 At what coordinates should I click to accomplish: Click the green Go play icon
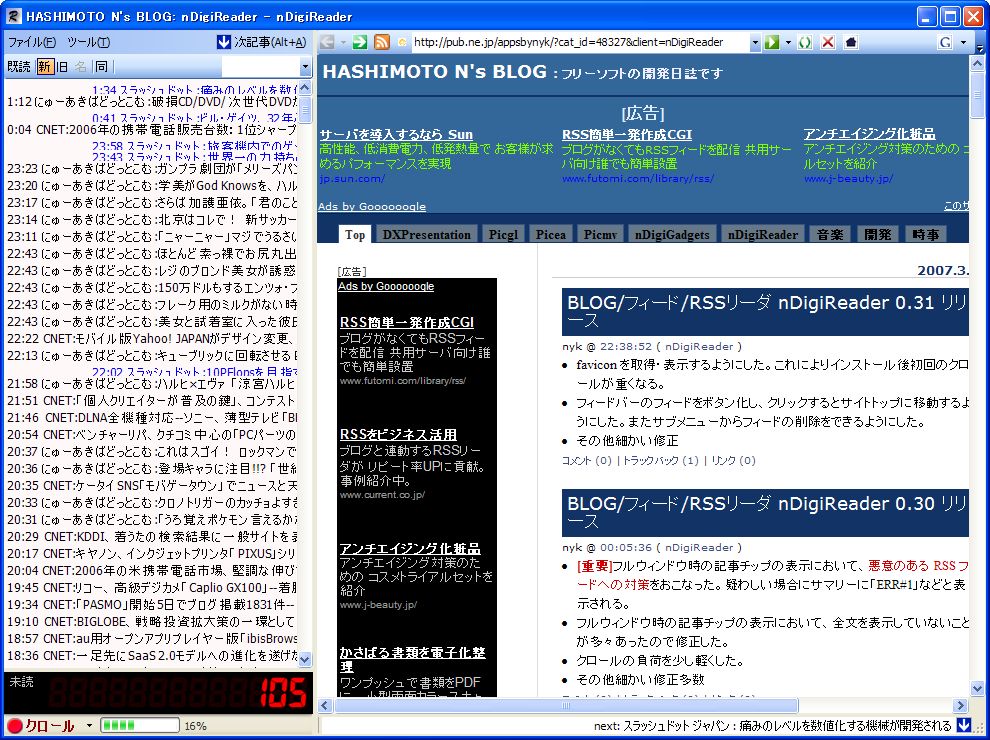772,42
